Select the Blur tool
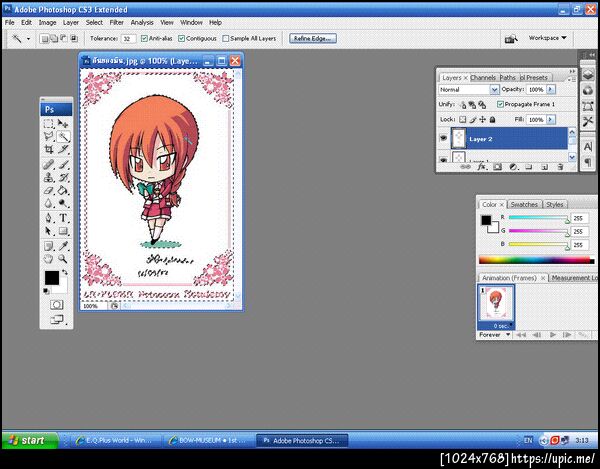Viewport: 600px width, 469px height. click(x=48, y=203)
